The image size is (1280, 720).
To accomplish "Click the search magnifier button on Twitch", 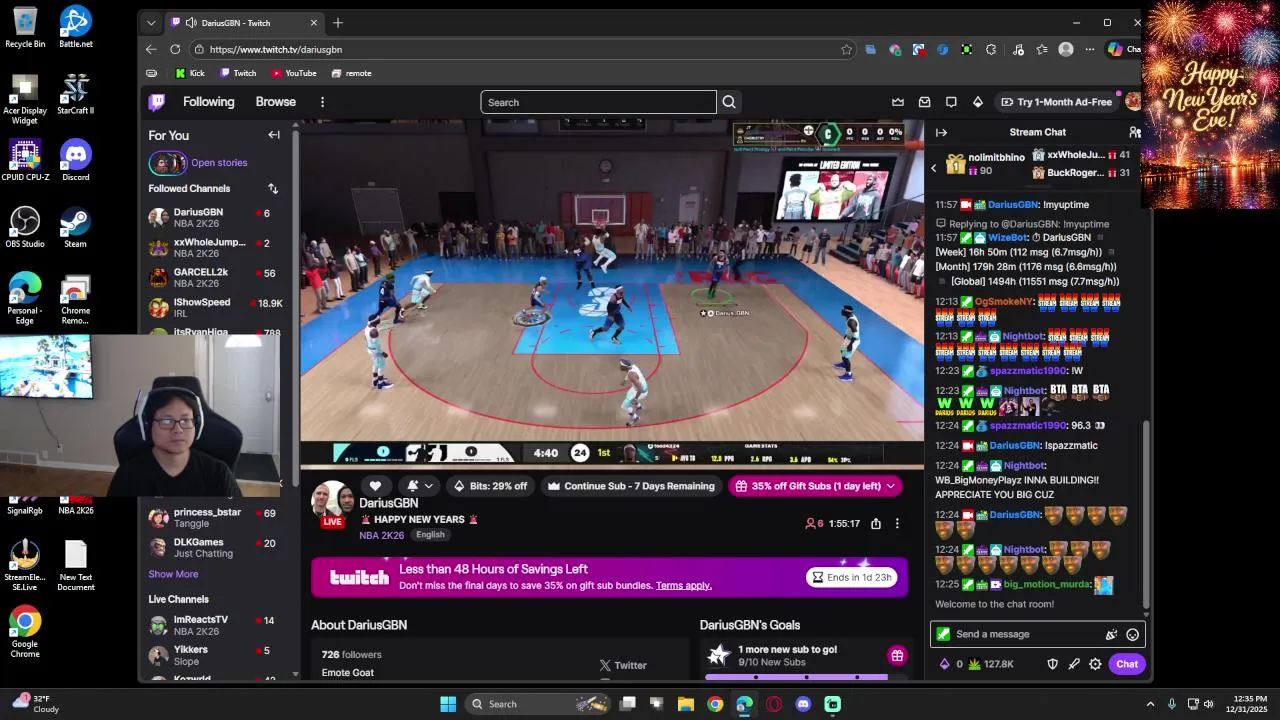I will coord(729,102).
